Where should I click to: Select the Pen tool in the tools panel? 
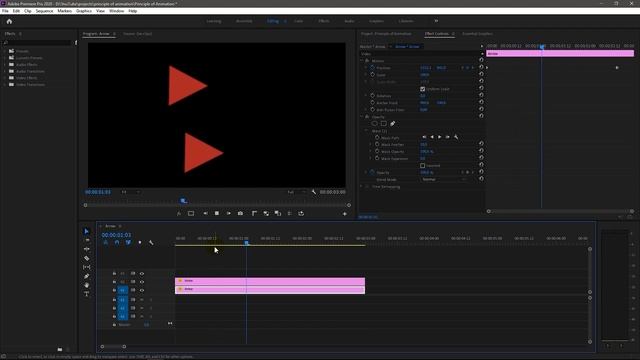[87, 276]
